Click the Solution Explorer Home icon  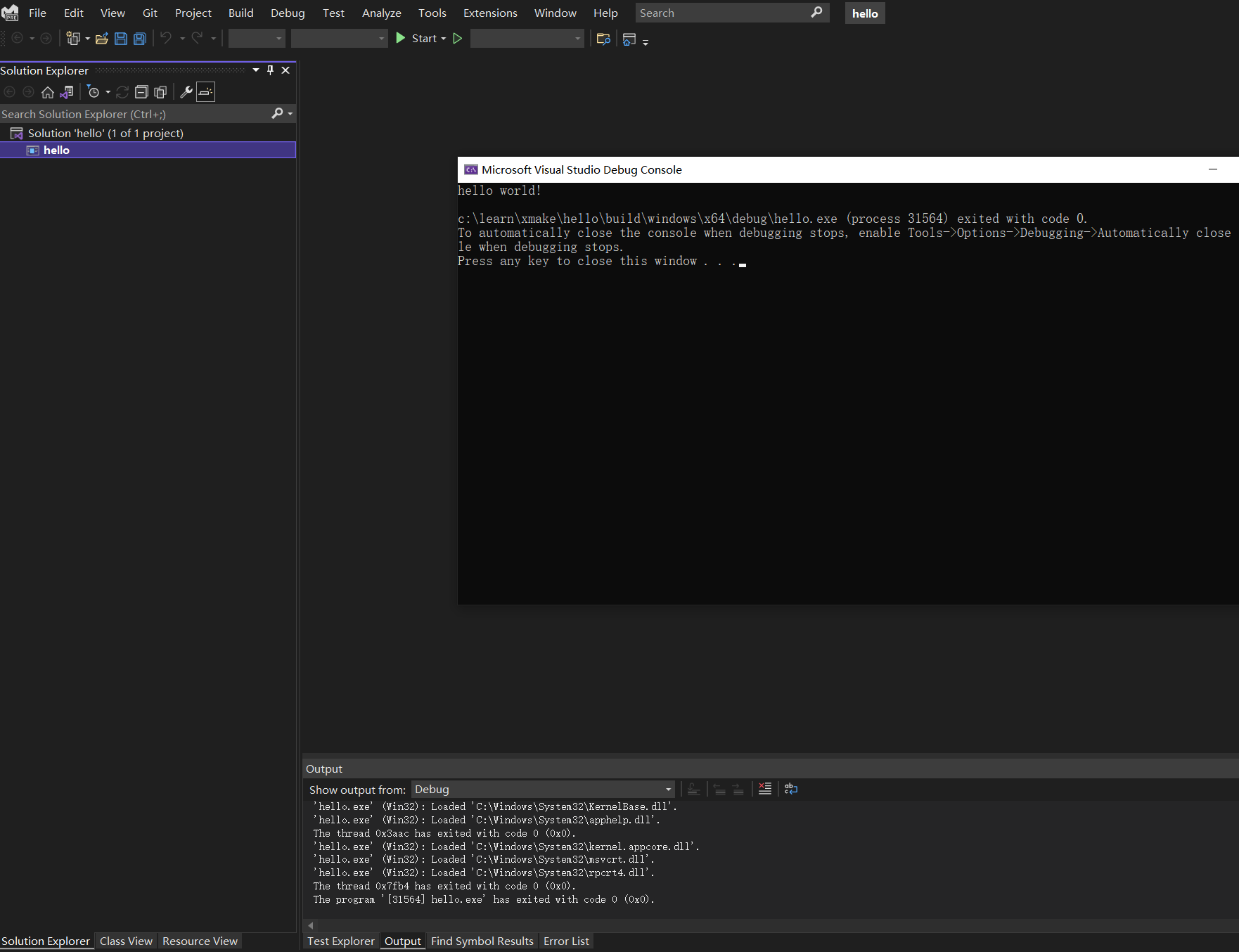pyautogui.click(x=48, y=92)
